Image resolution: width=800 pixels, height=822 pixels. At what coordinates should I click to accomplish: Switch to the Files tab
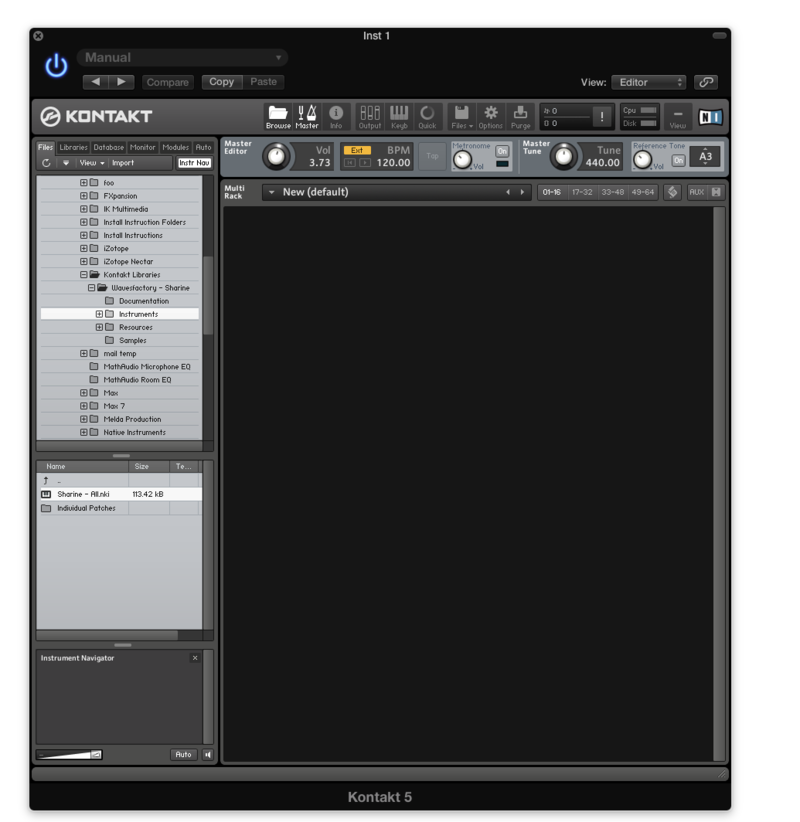46,147
